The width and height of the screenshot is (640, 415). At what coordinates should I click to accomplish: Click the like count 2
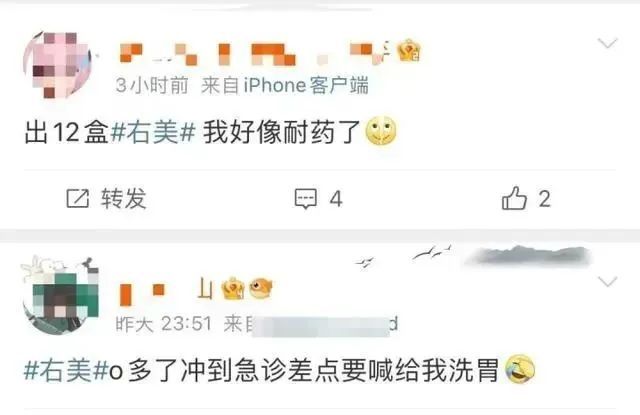(544, 199)
